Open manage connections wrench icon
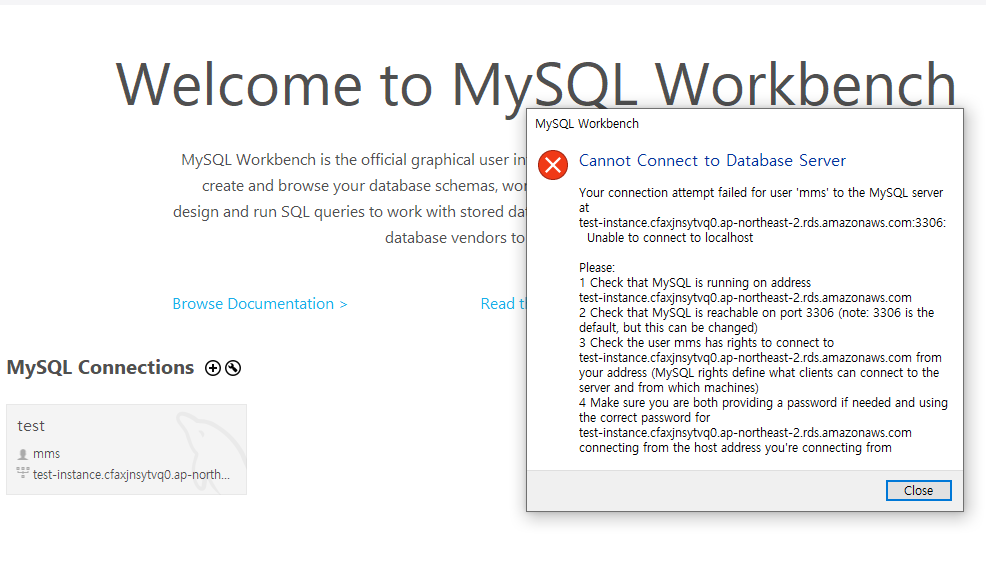 tap(233, 368)
